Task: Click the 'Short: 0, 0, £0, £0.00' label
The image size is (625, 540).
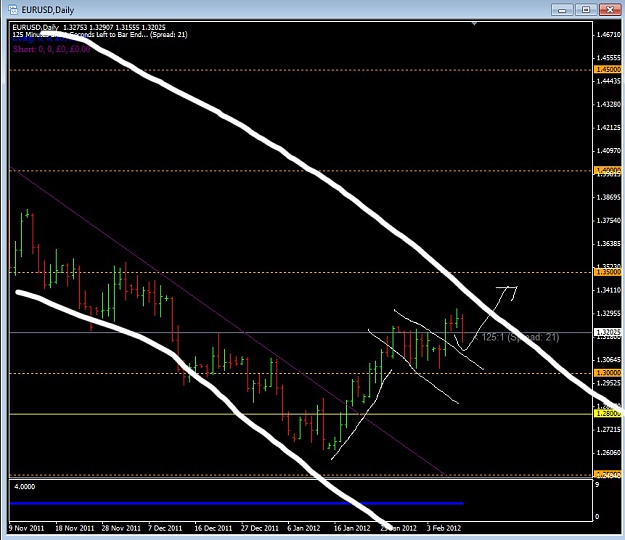Action: pos(51,49)
